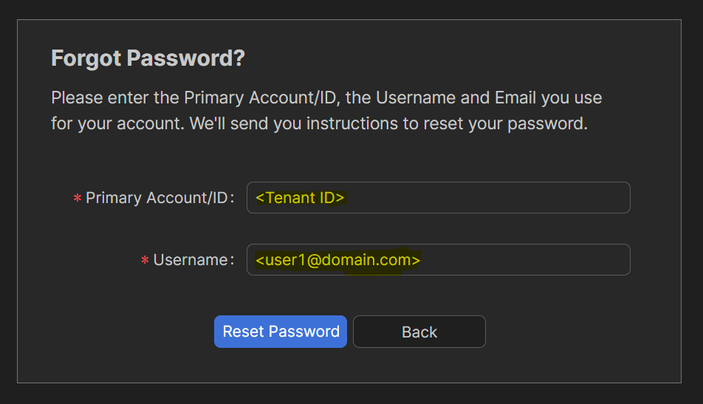Click the red asterisk beside Username
Viewport: 703px width, 404px height.
coord(144,261)
